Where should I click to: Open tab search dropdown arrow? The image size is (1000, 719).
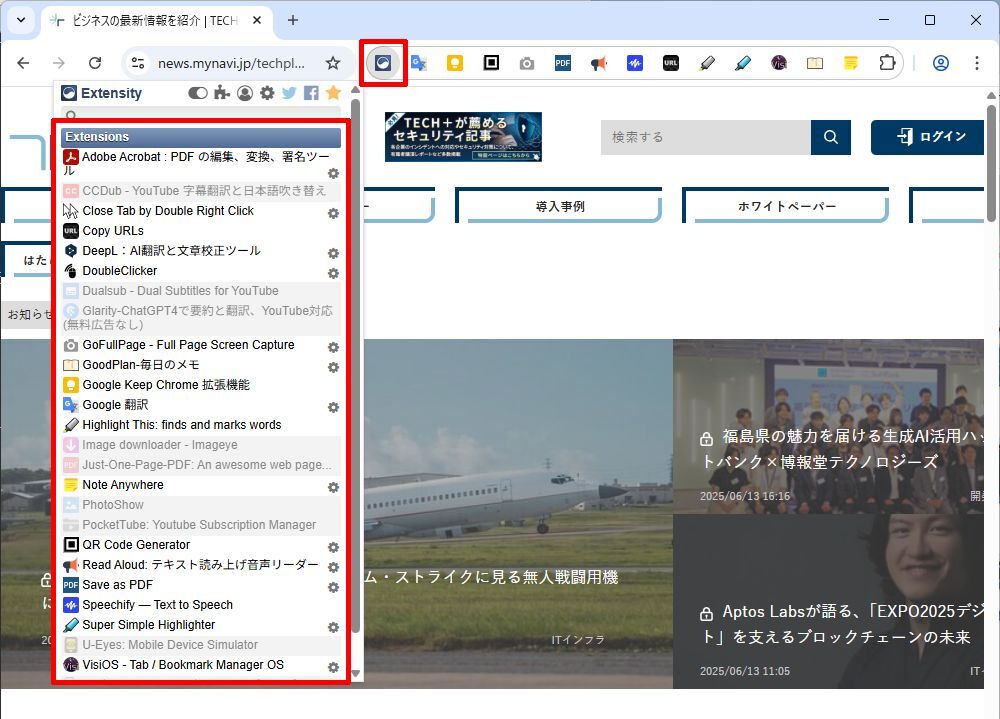pos(21,20)
